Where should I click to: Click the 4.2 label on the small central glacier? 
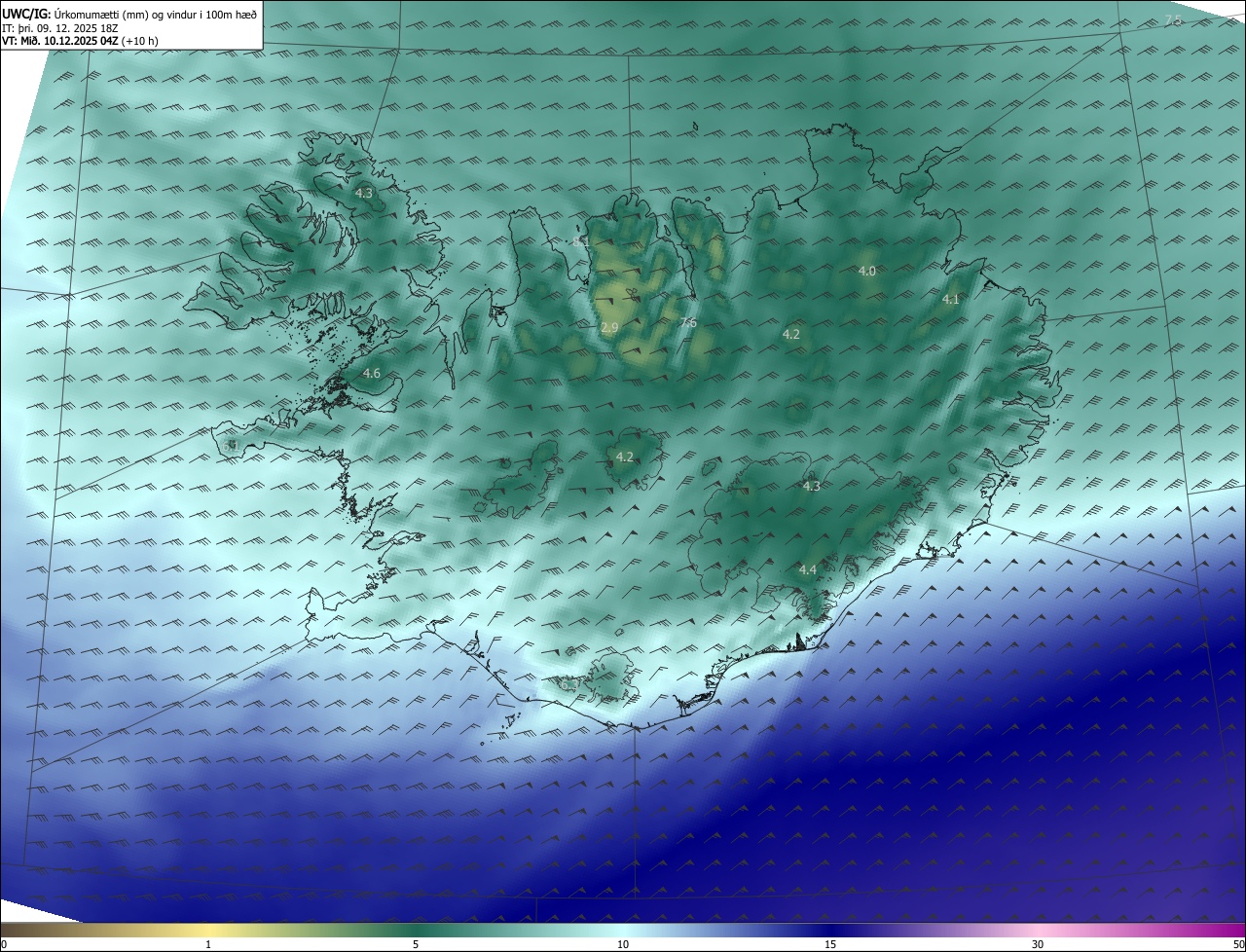click(625, 457)
